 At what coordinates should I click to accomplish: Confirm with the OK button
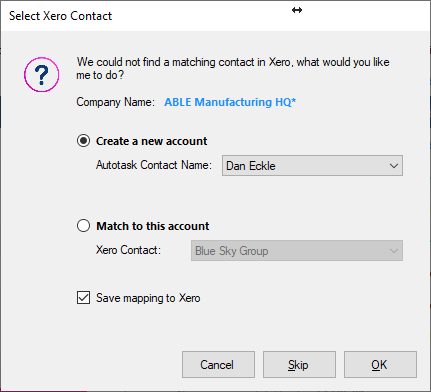pyautogui.click(x=380, y=364)
